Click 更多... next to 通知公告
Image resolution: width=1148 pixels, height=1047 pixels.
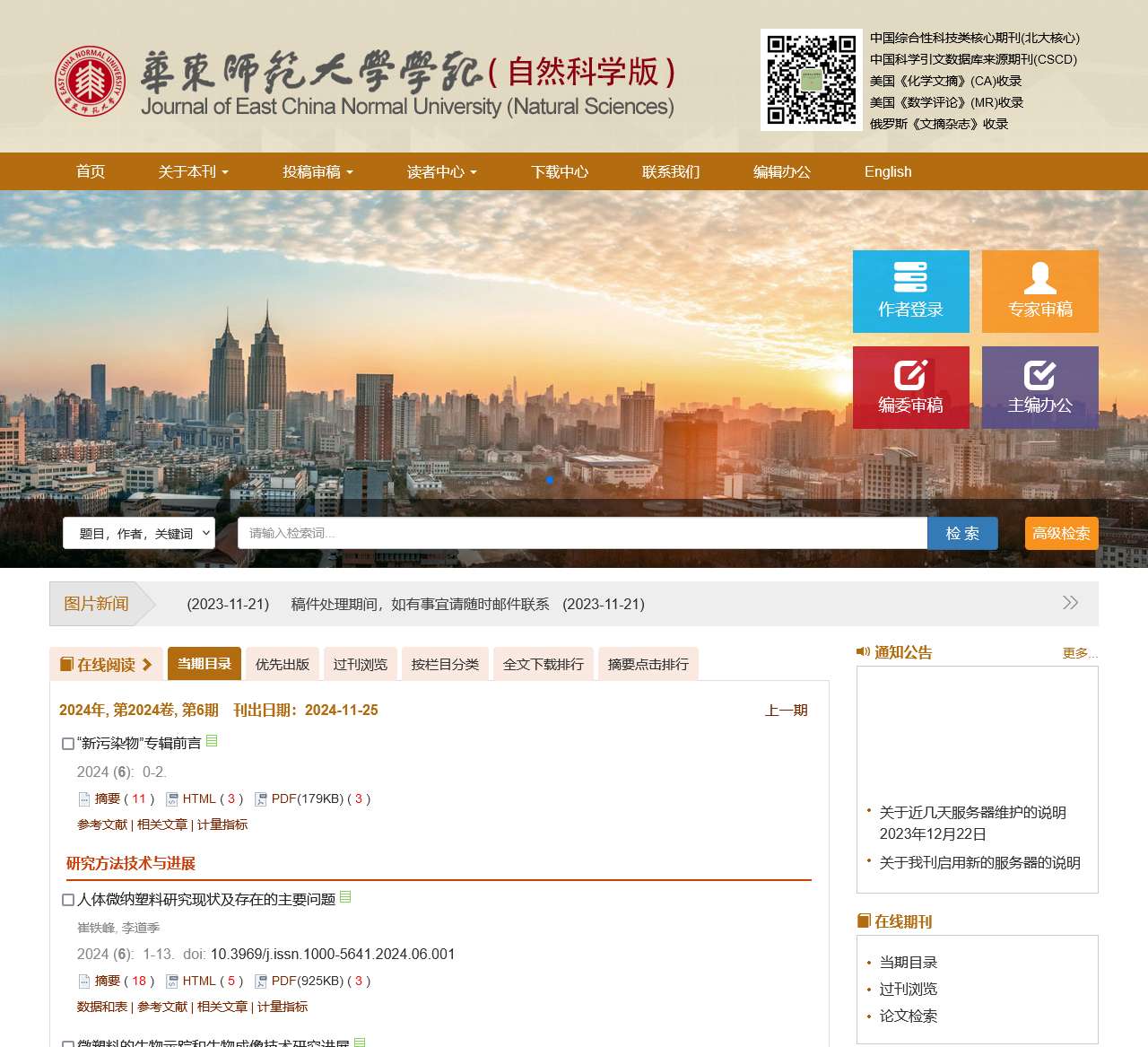1080,652
